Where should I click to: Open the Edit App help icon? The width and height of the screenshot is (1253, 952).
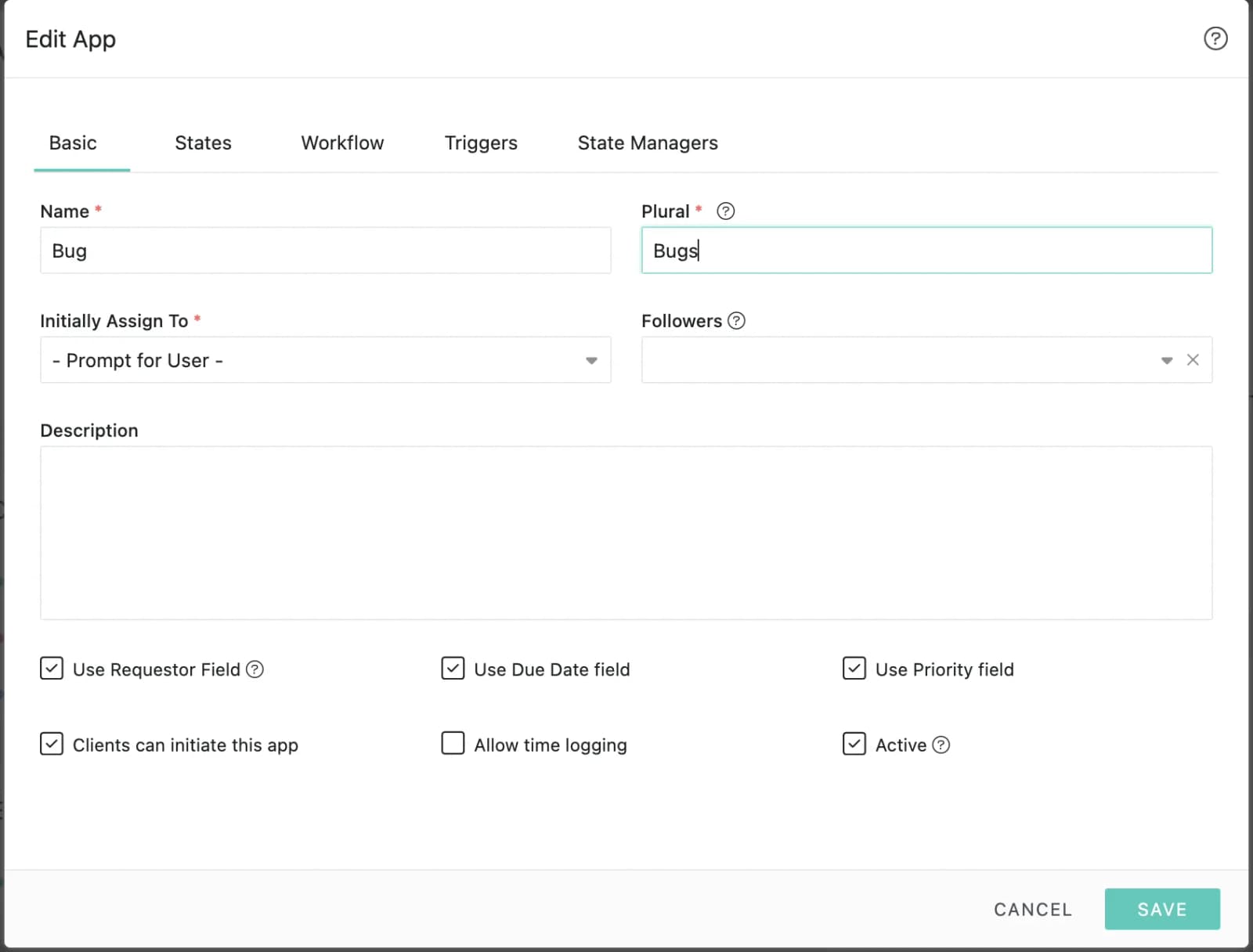pyautogui.click(x=1215, y=38)
